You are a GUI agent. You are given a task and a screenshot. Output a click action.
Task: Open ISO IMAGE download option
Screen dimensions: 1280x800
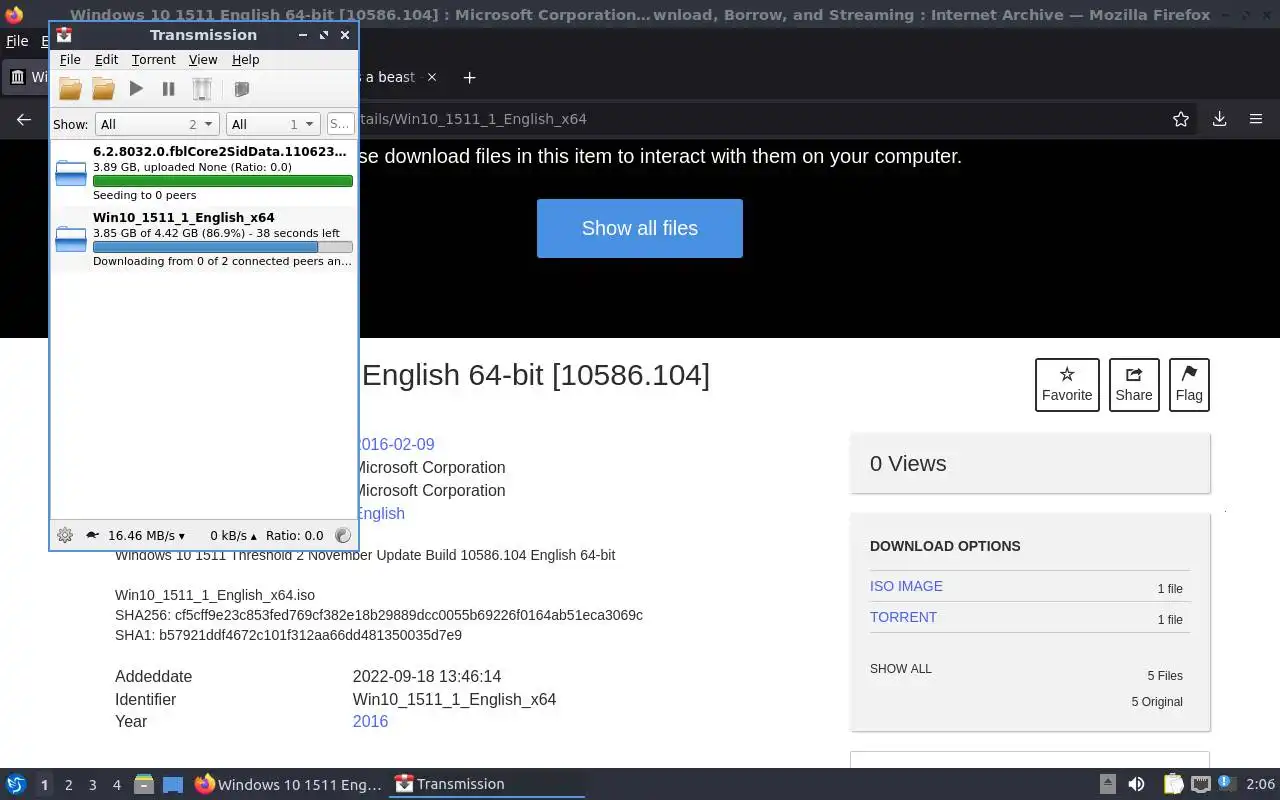(906, 586)
